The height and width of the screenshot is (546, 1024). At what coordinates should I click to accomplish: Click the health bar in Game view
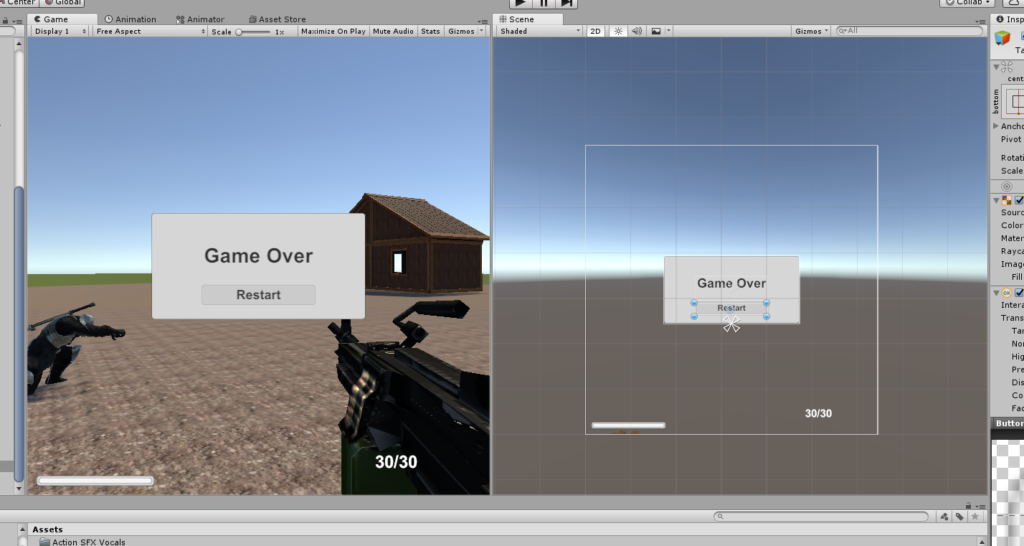click(95, 481)
